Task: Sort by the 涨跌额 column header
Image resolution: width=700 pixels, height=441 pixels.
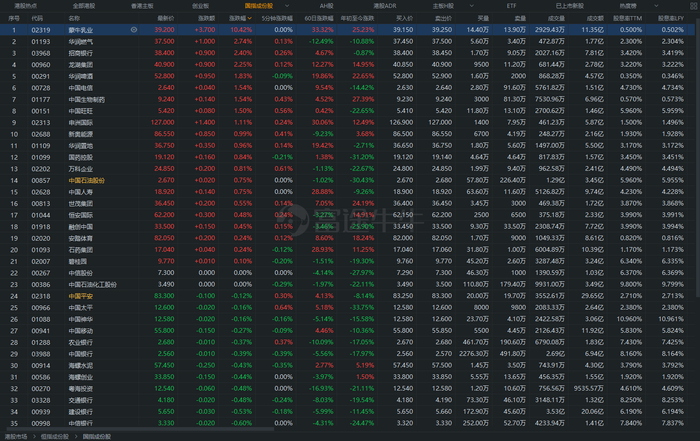Action: (x=206, y=18)
